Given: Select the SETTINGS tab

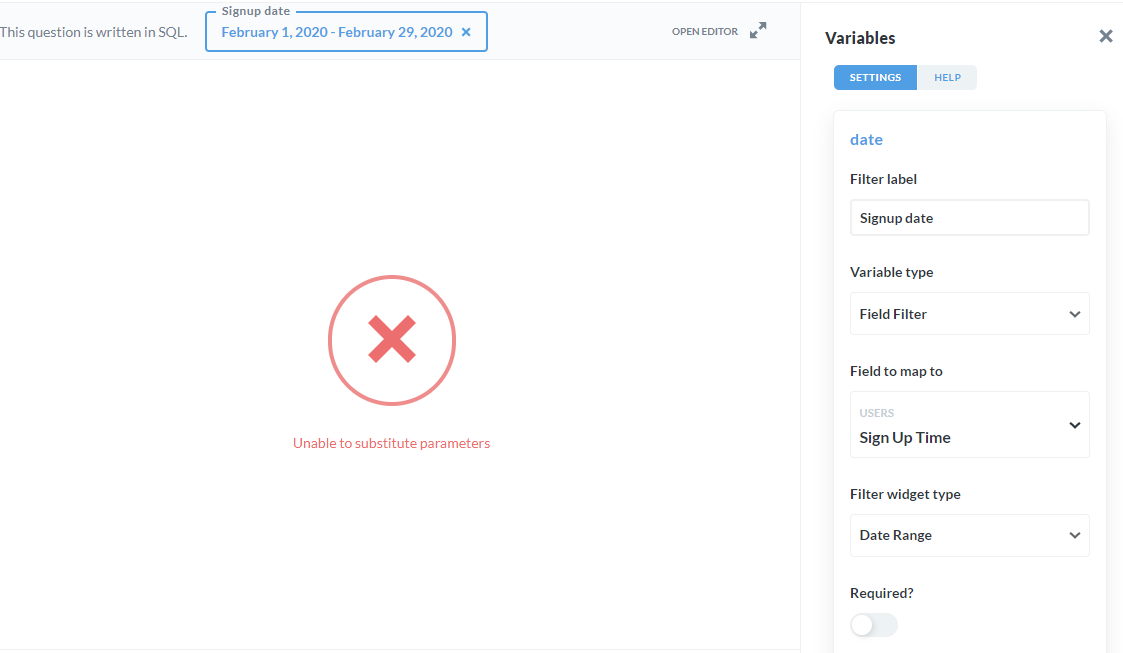Looking at the screenshot, I should (x=875, y=77).
